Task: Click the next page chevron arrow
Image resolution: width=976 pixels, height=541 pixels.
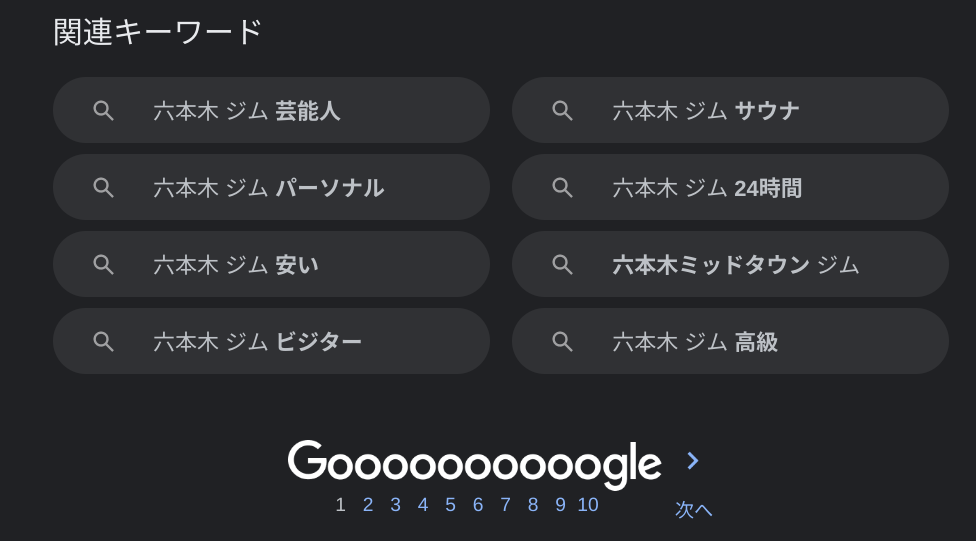Action: pyautogui.click(x=692, y=461)
